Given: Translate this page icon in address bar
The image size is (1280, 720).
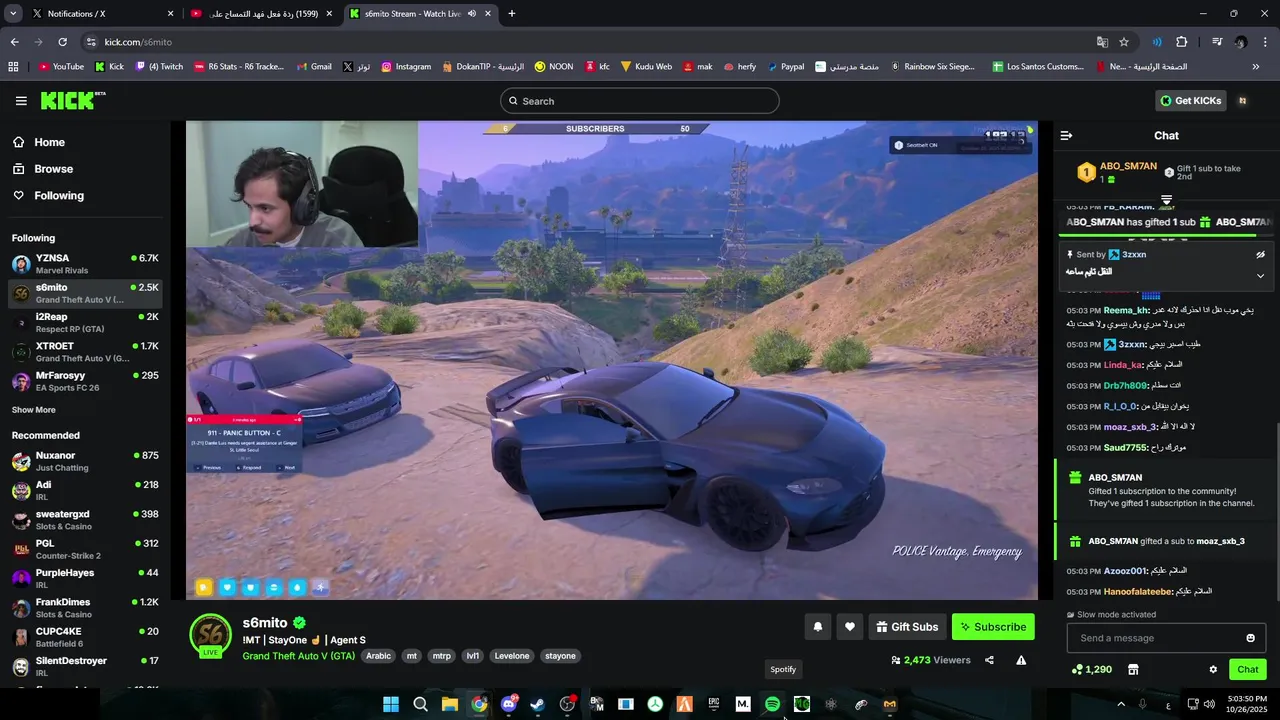Looking at the screenshot, I should click(1102, 42).
